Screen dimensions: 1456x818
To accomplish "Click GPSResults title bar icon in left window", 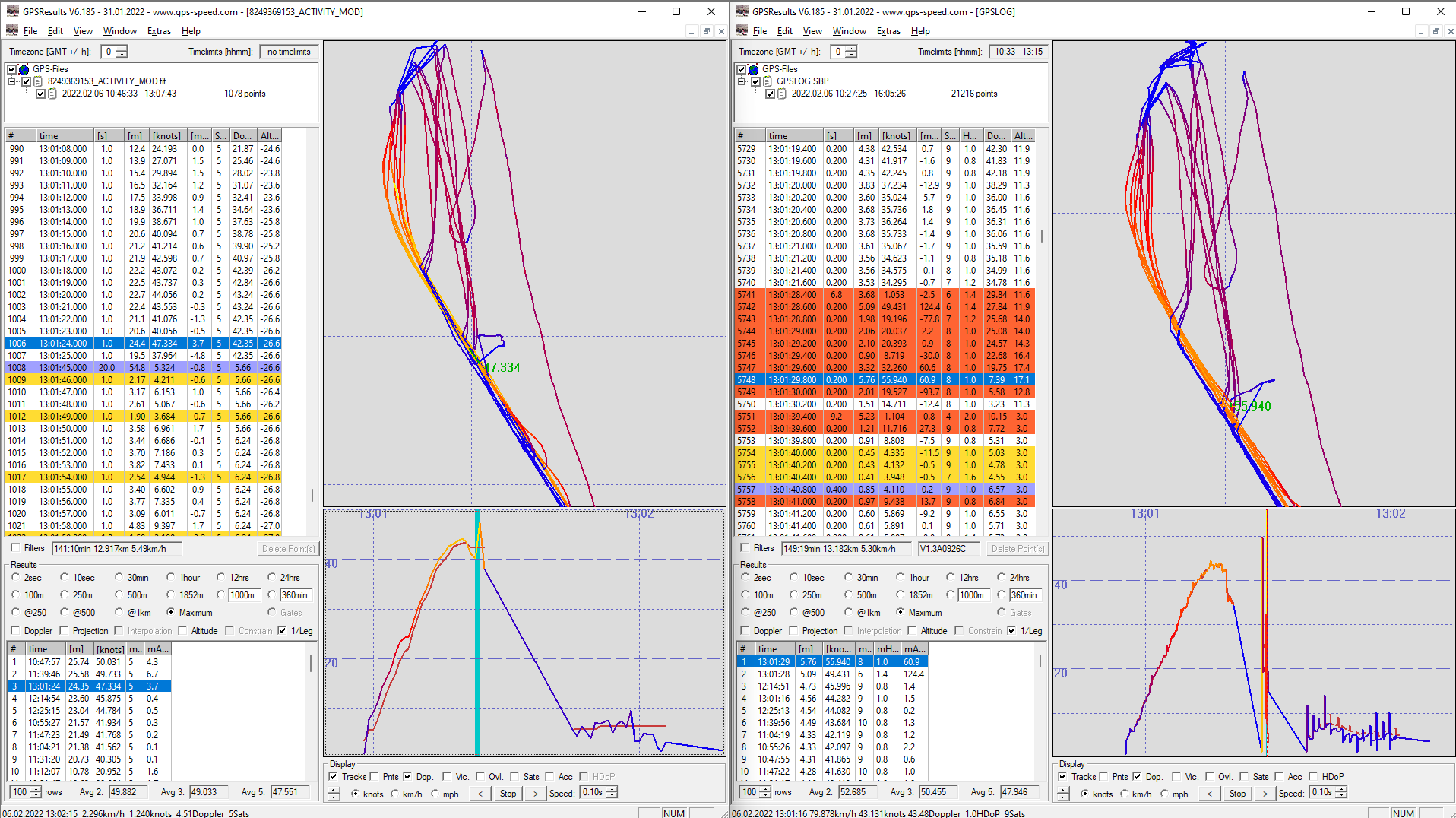I will click(x=12, y=11).
